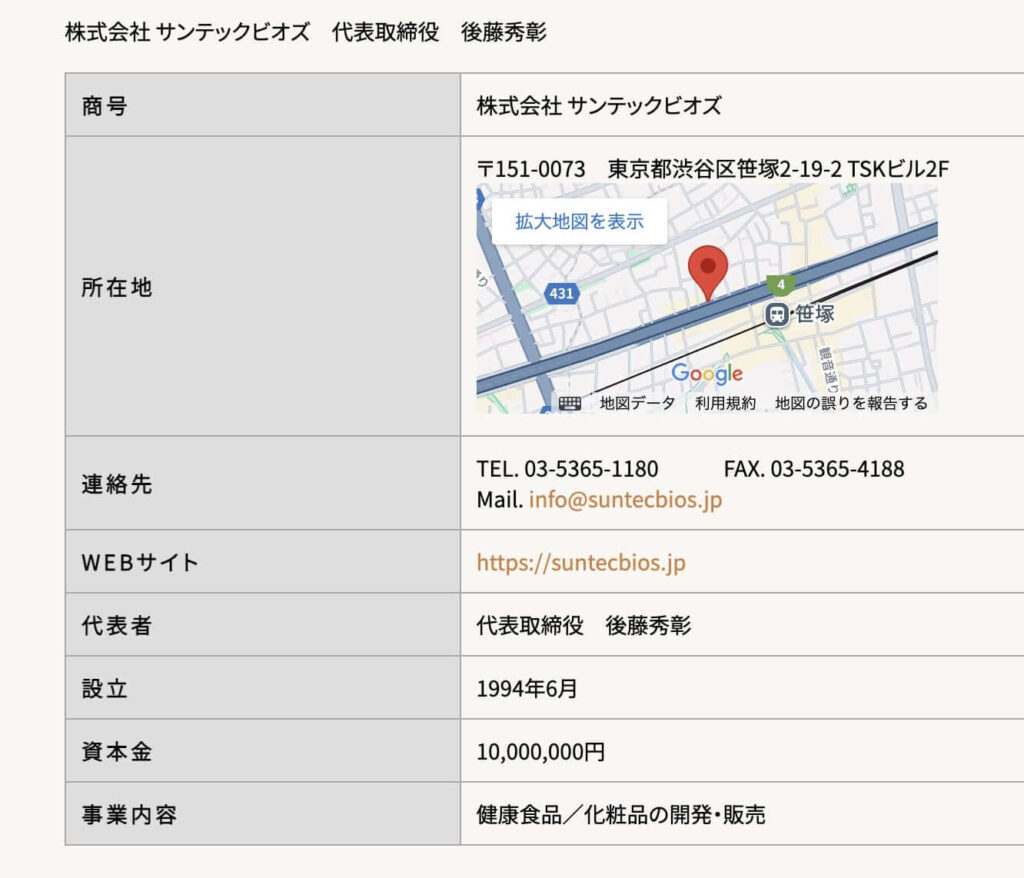Image resolution: width=1024 pixels, height=878 pixels.
Task: Click the 〒151-0073 address text
Action: point(531,169)
